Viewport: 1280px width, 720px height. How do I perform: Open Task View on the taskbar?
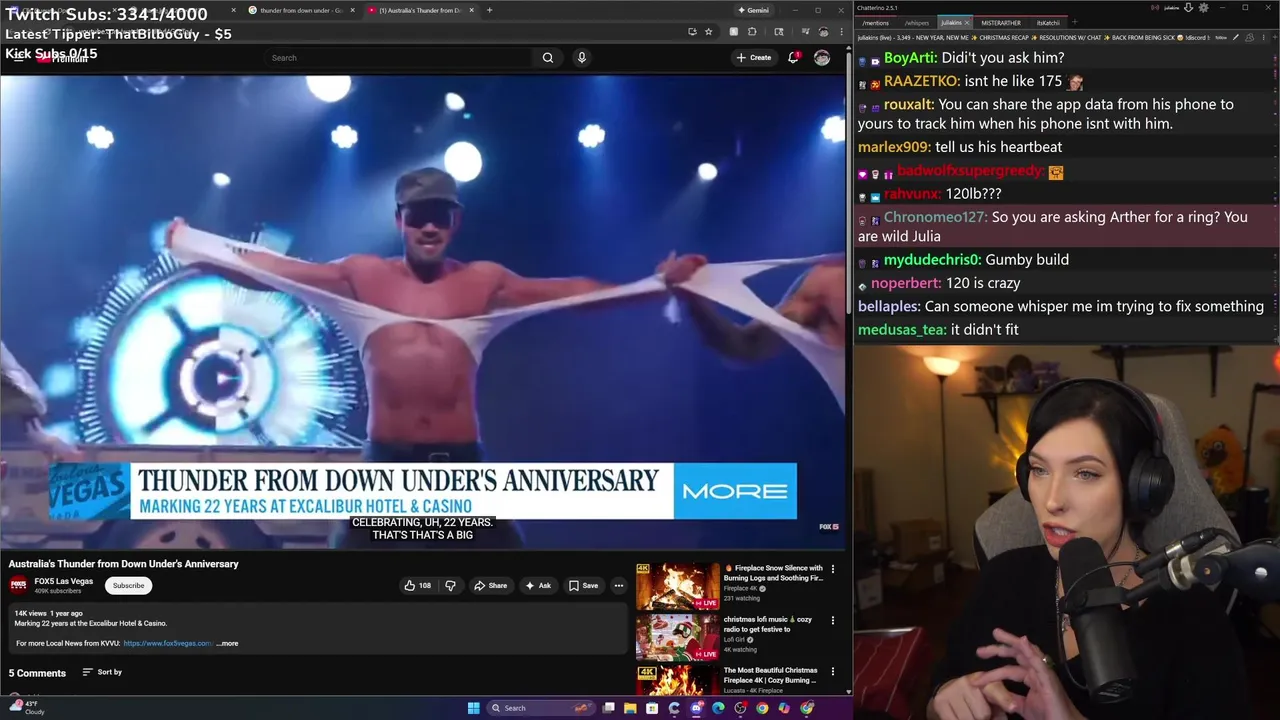coord(608,708)
